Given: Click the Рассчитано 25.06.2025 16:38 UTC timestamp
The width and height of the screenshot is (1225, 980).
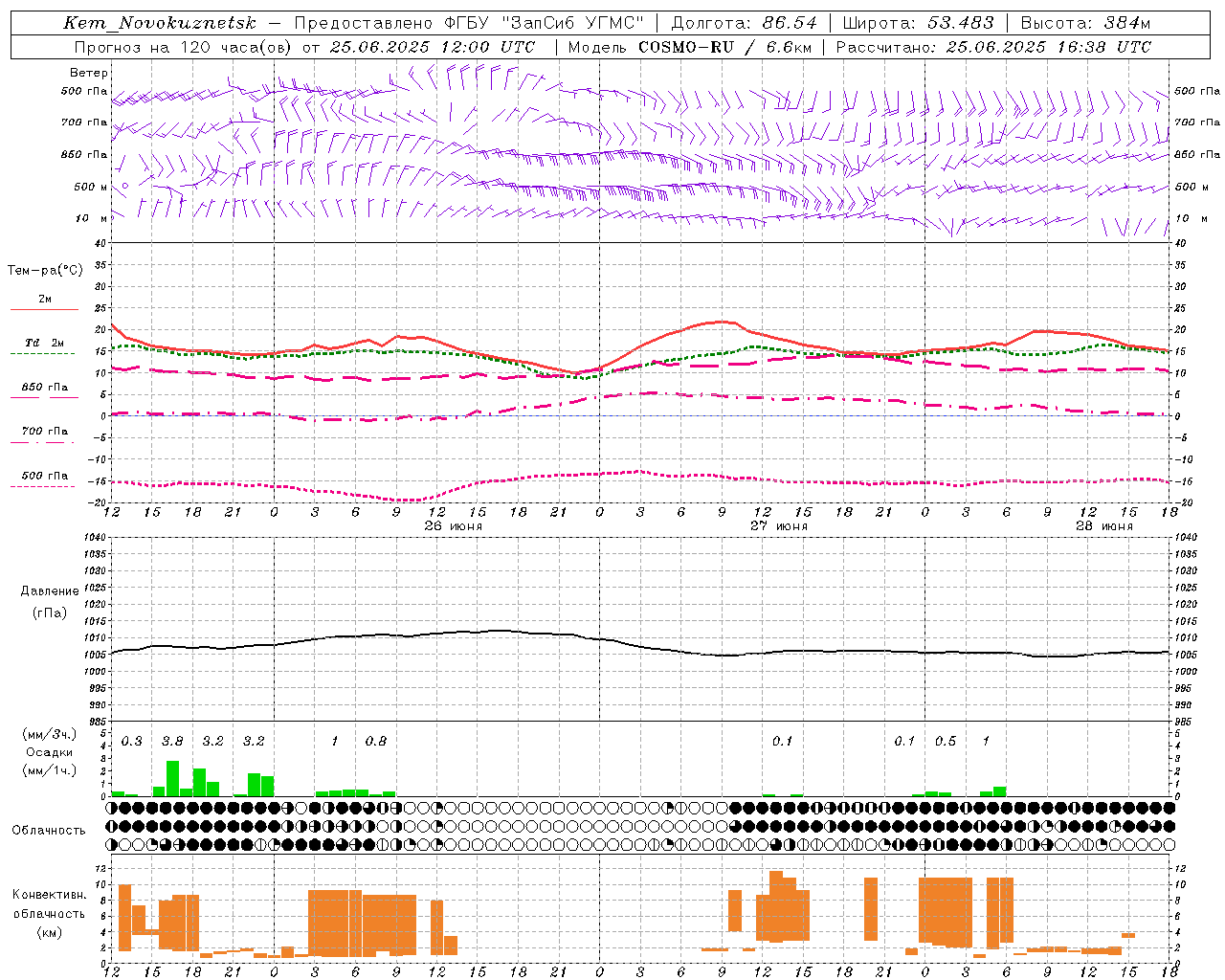Looking at the screenshot, I should click(x=993, y=47).
